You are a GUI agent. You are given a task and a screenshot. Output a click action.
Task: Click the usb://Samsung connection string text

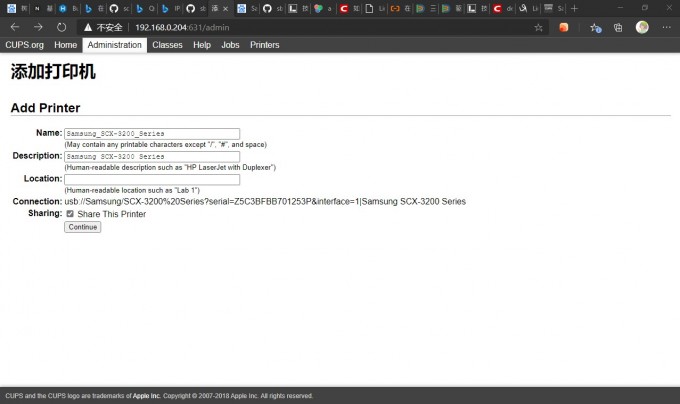point(265,202)
